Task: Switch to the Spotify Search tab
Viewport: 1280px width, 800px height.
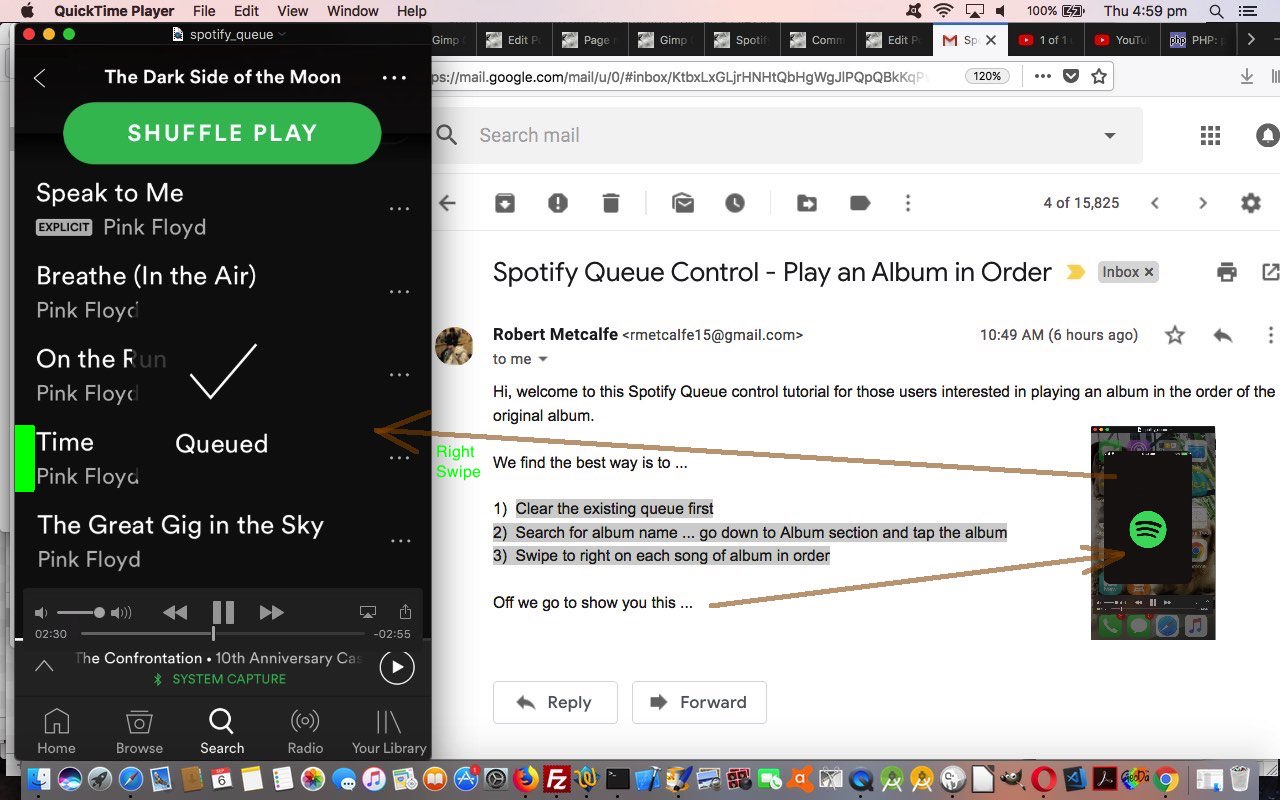Action: coord(222,731)
